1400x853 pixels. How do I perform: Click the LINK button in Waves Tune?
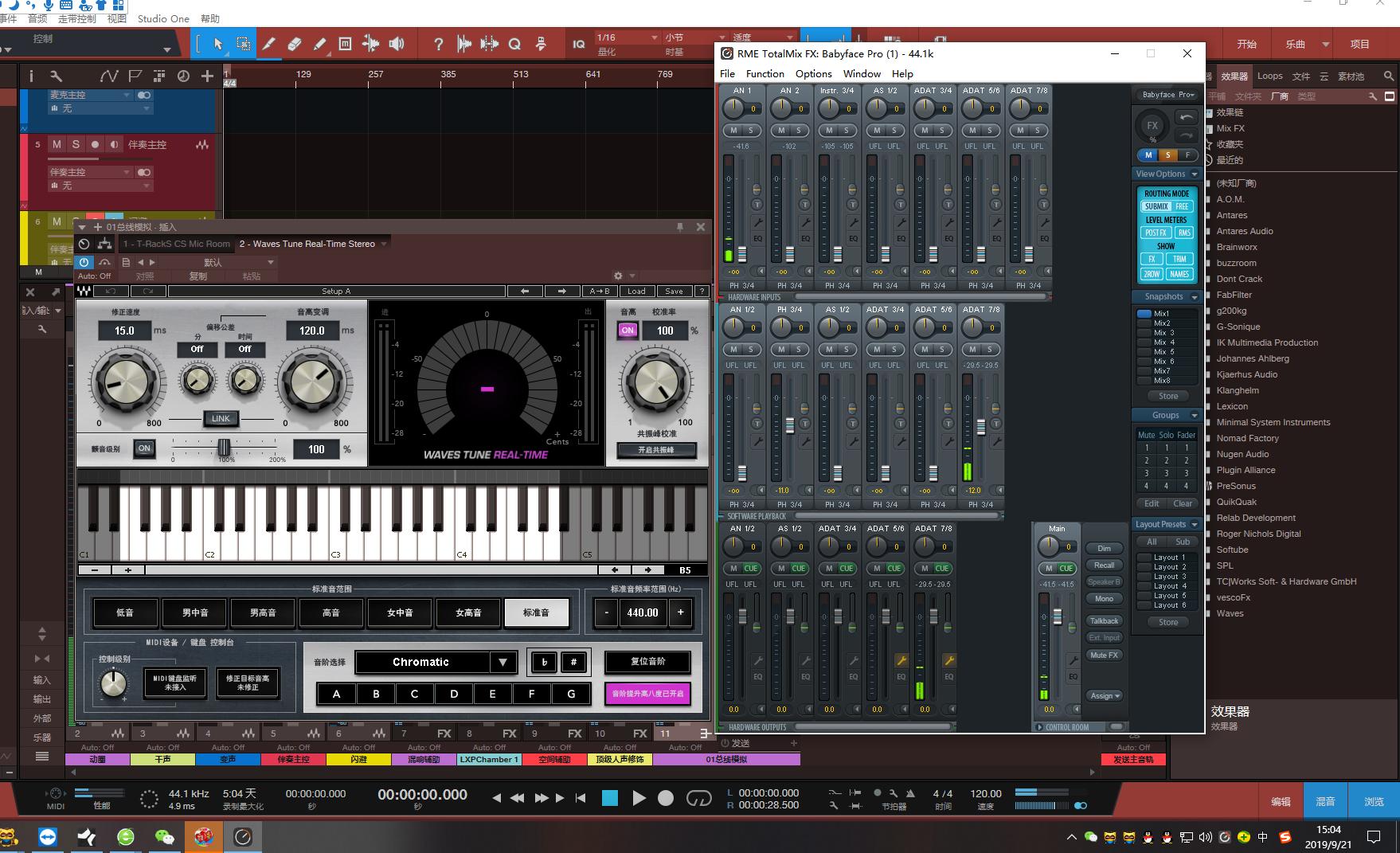pos(221,418)
